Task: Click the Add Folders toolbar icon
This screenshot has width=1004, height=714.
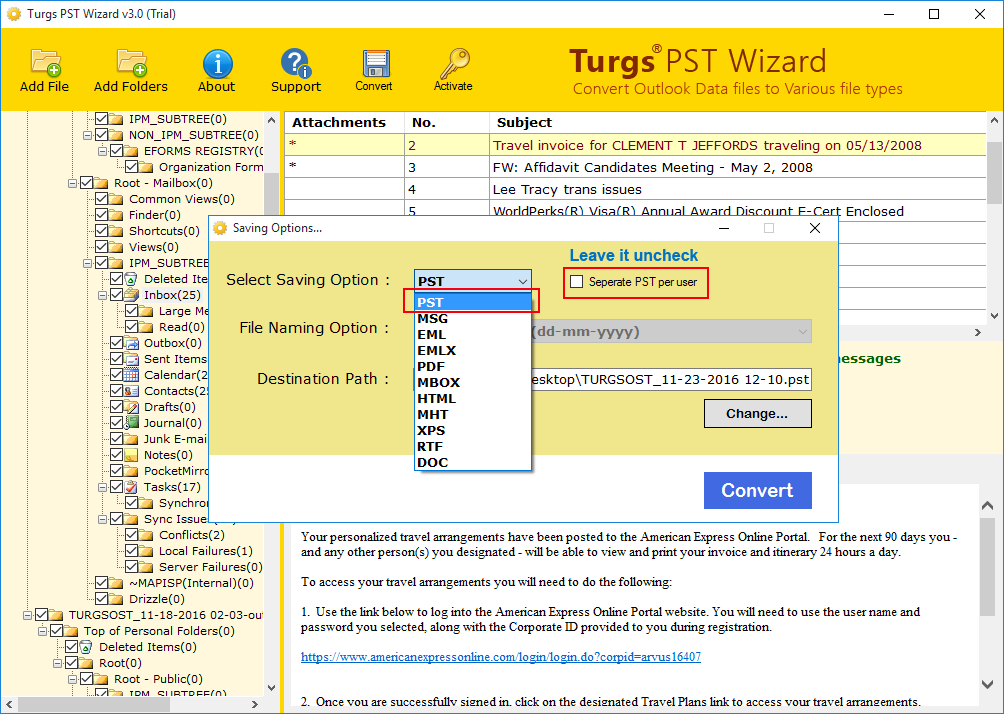Action: click(131, 63)
